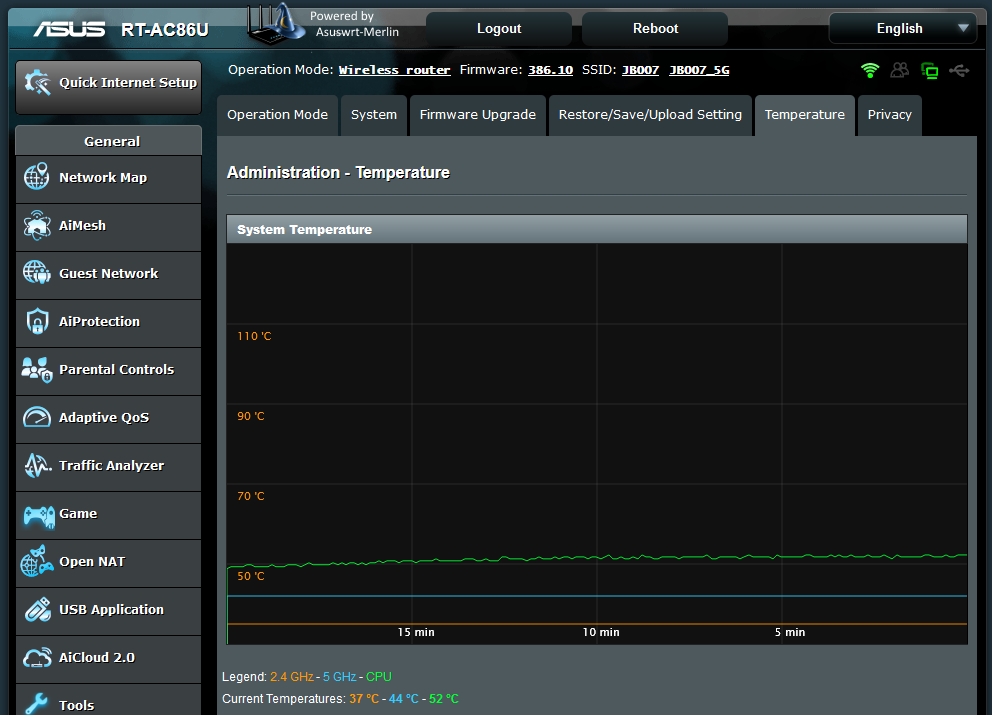This screenshot has height=715, width=992.
Task: Click the Quick Internet Setup button
Action: (108, 87)
